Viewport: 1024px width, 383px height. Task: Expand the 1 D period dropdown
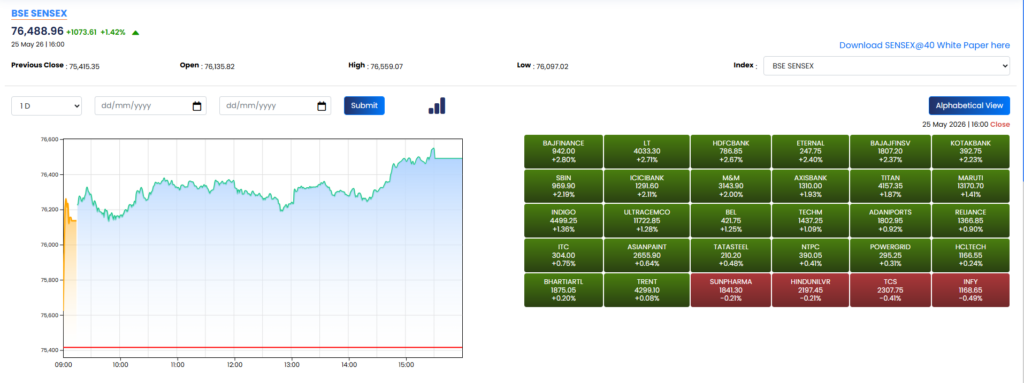point(46,106)
